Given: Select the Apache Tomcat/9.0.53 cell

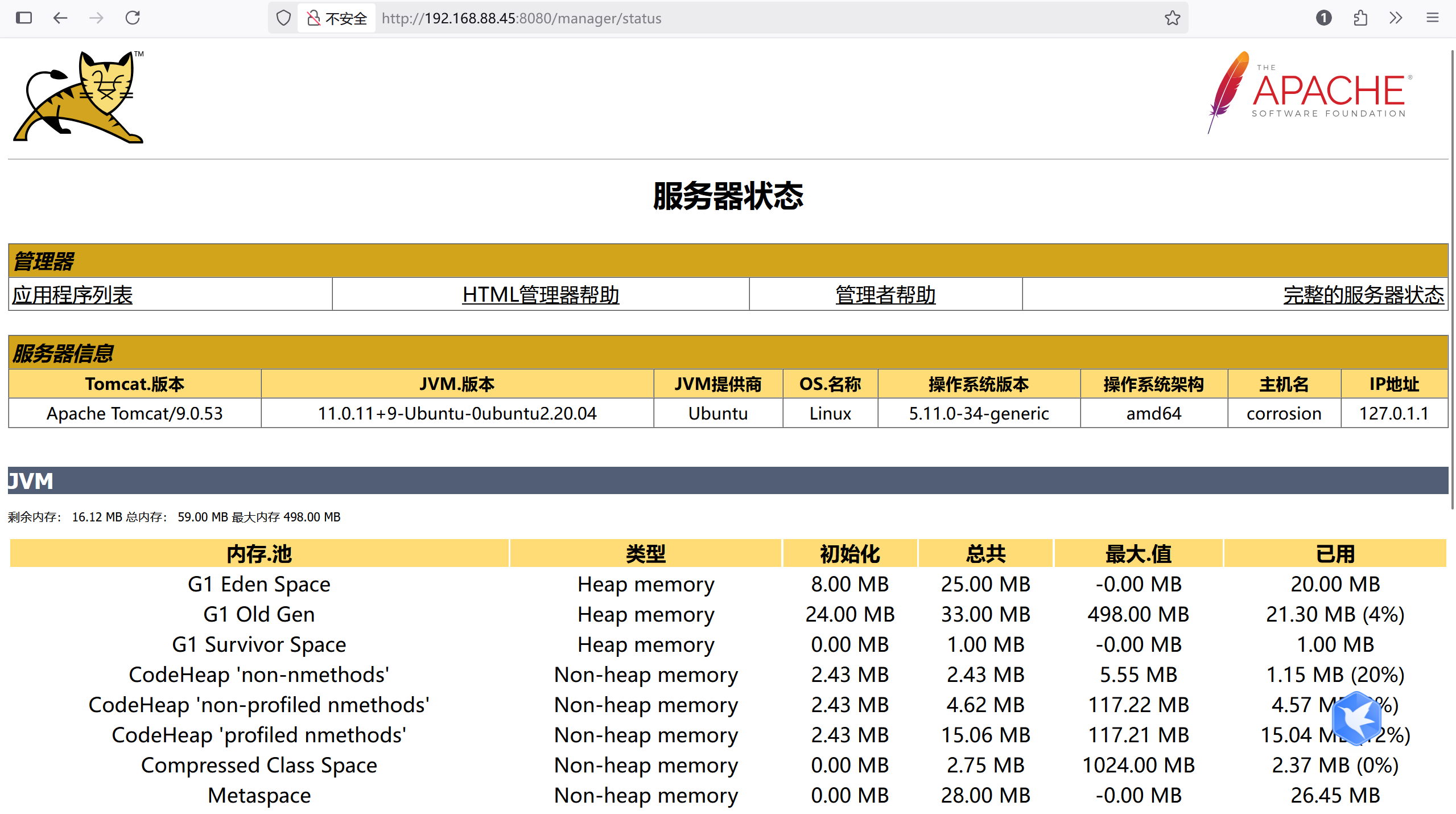Looking at the screenshot, I should (x=135, y=413).
